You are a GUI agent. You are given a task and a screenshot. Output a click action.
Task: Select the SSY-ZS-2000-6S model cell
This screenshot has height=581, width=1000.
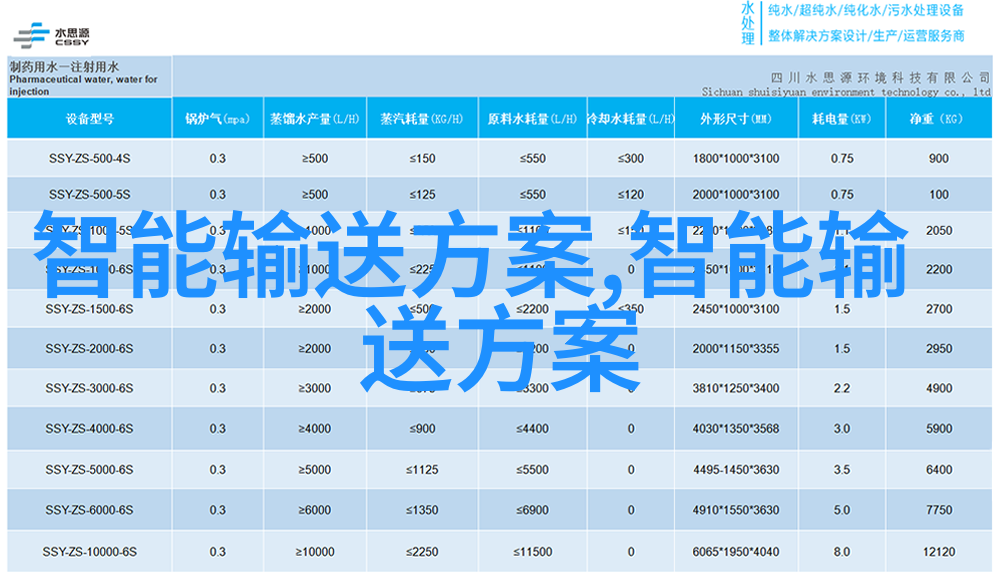[x=89, y=349]
